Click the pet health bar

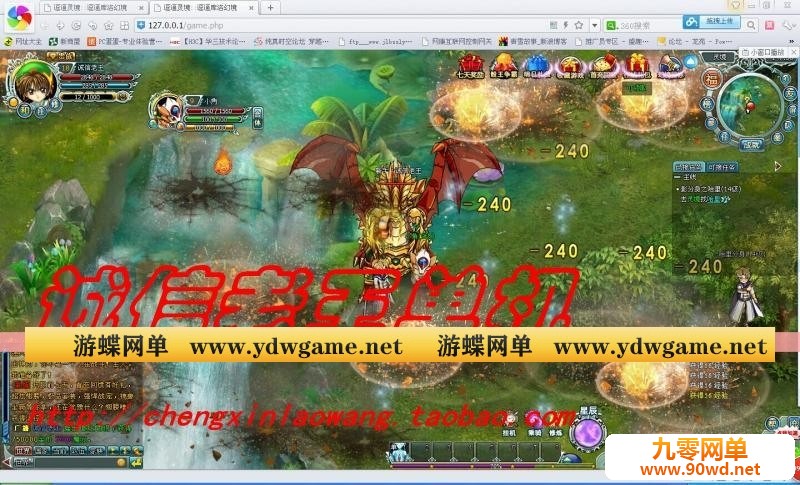click(x=216, y=111)
